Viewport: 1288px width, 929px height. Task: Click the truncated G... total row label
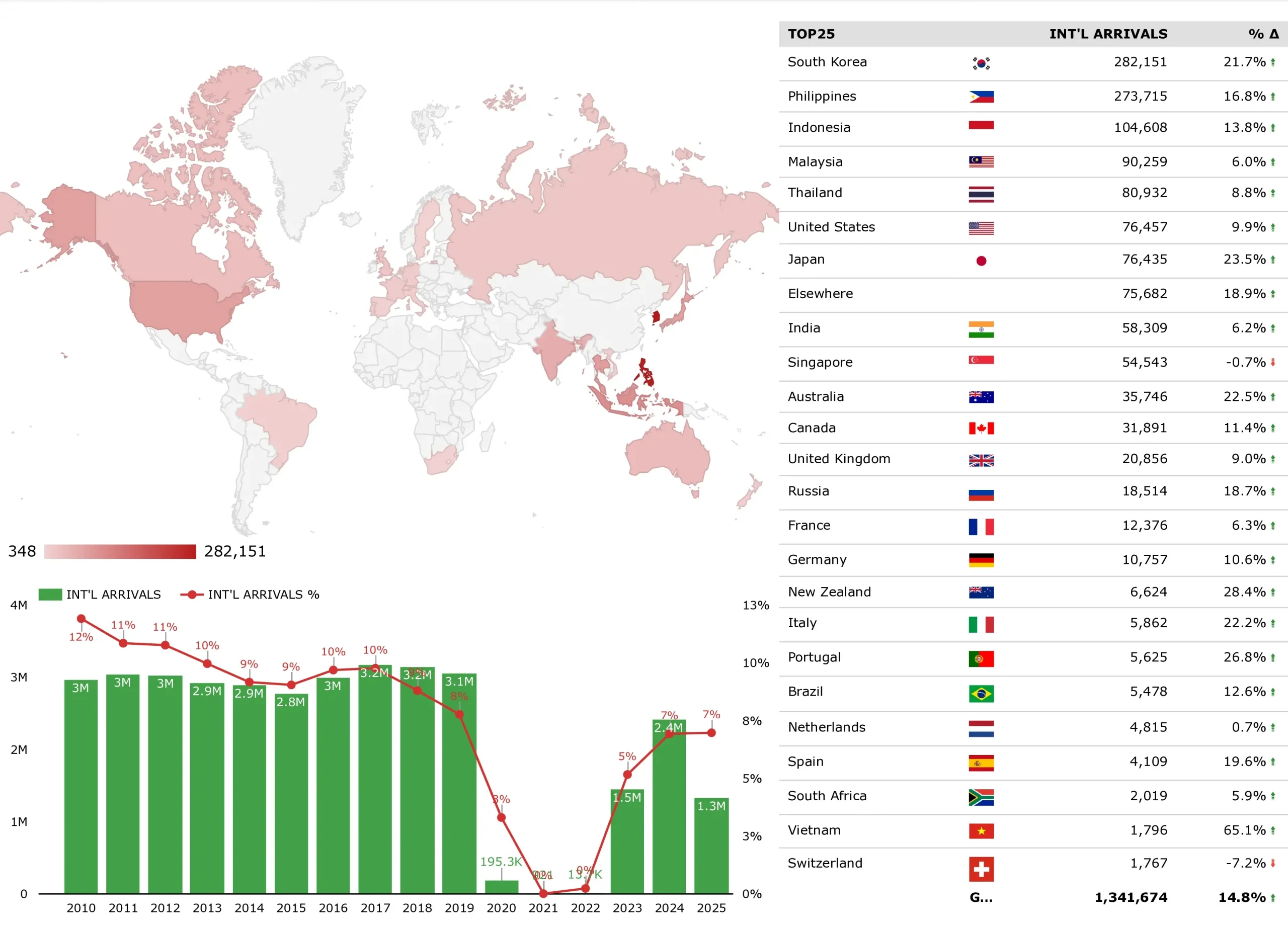[x=981, y=897]
